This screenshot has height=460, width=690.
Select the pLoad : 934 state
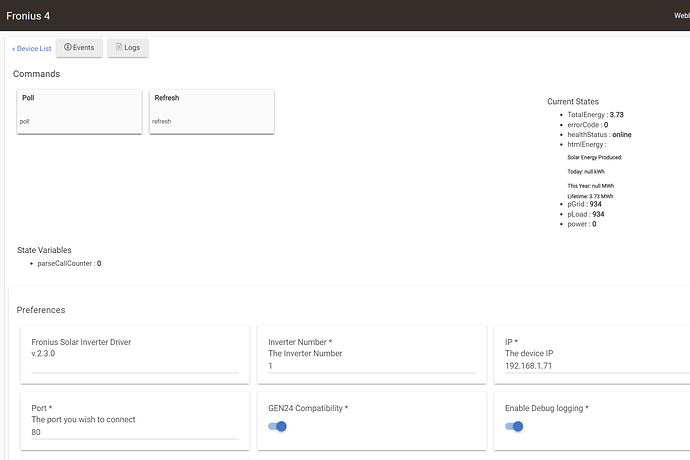pyautogui.click(x=586, y=214)
